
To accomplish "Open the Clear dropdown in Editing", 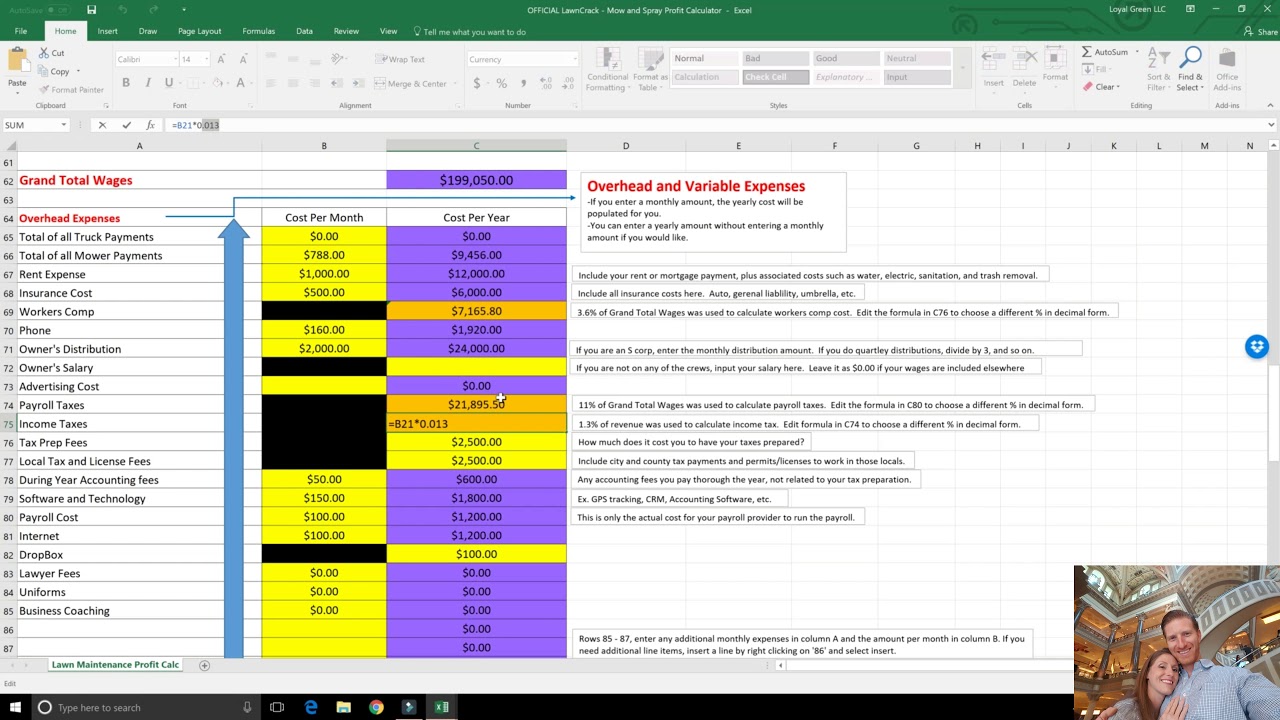I will click(1100, 87).
